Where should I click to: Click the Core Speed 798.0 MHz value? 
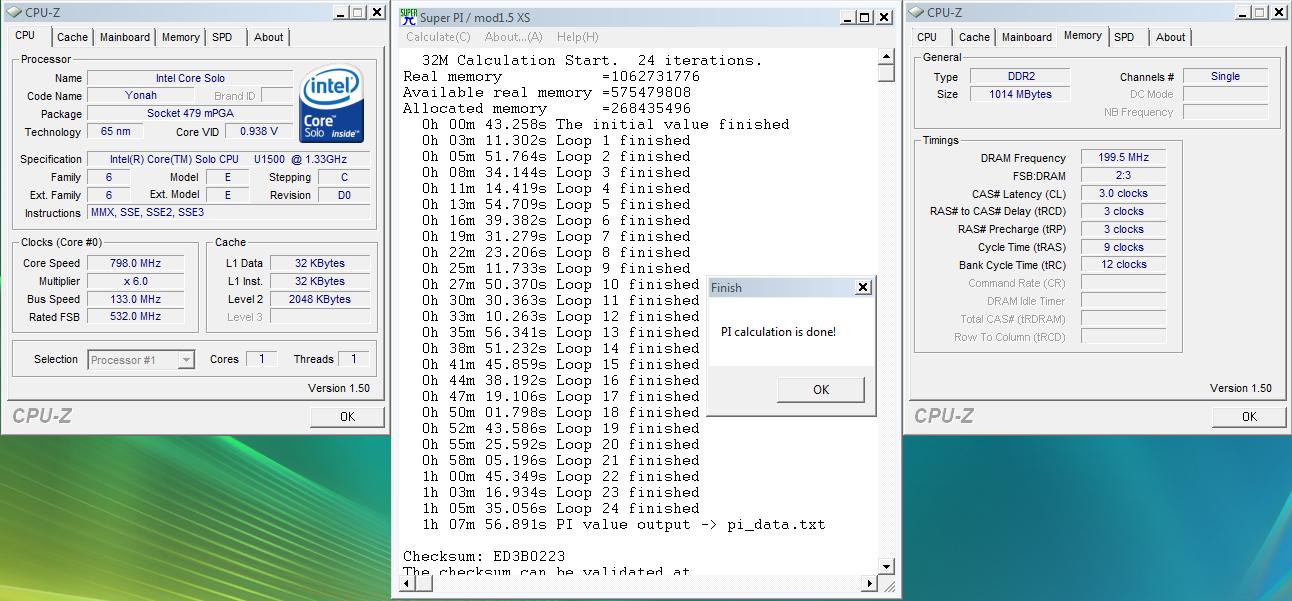pyautogui.click(x=135, y=264)
